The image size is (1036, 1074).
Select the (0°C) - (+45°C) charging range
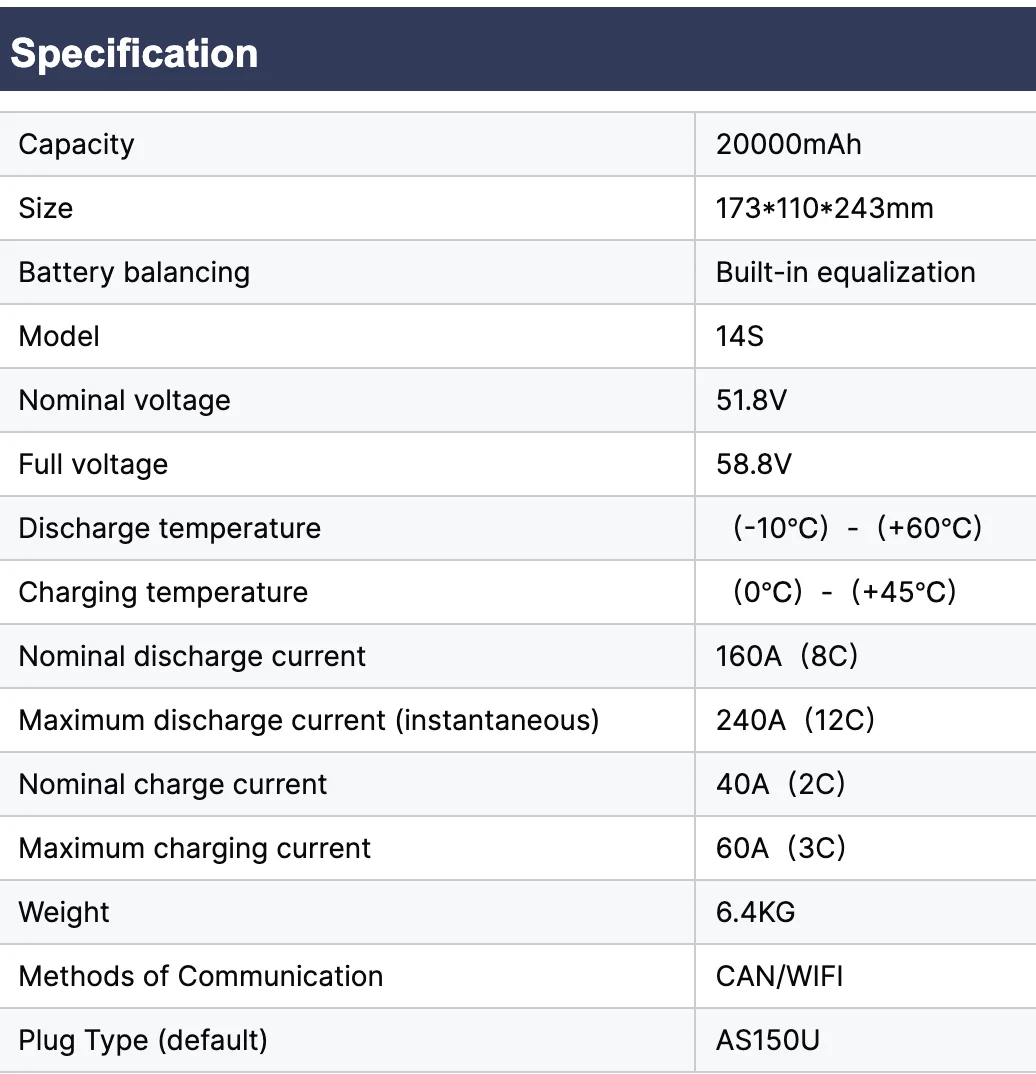point(844,592)
